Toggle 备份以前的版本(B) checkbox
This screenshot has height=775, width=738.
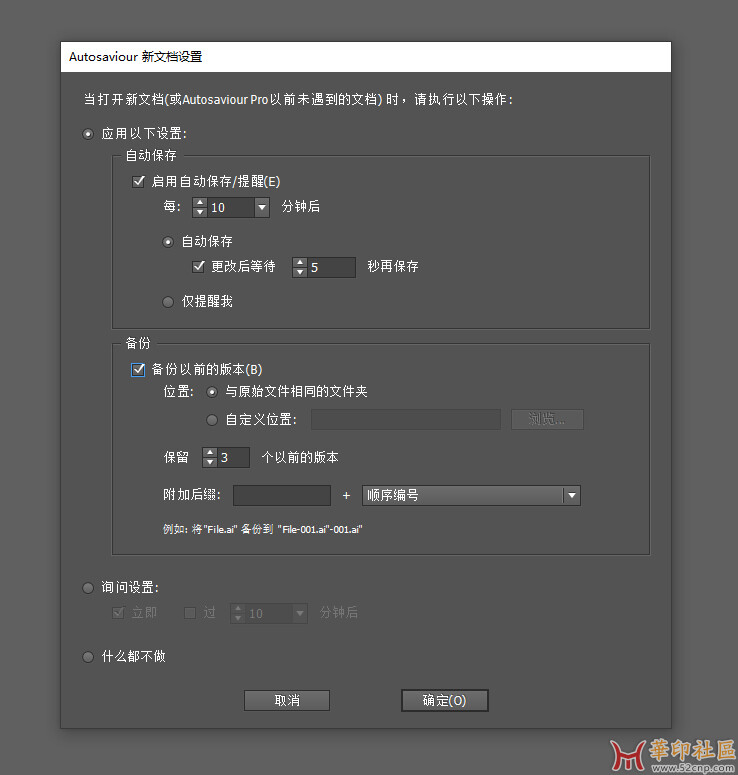(138, 369)
